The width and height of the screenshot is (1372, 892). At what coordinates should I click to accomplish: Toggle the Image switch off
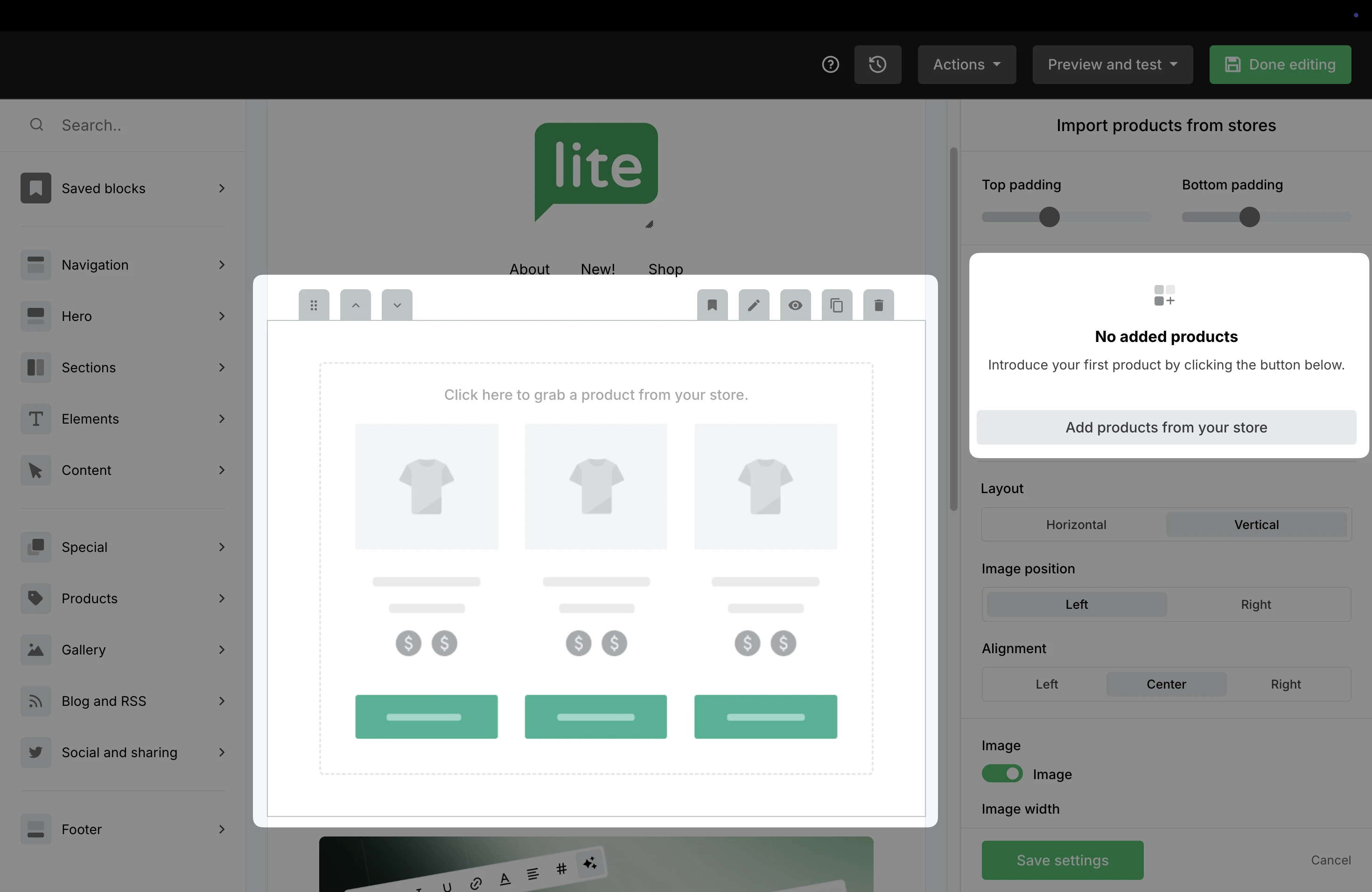click(1002, 774)
